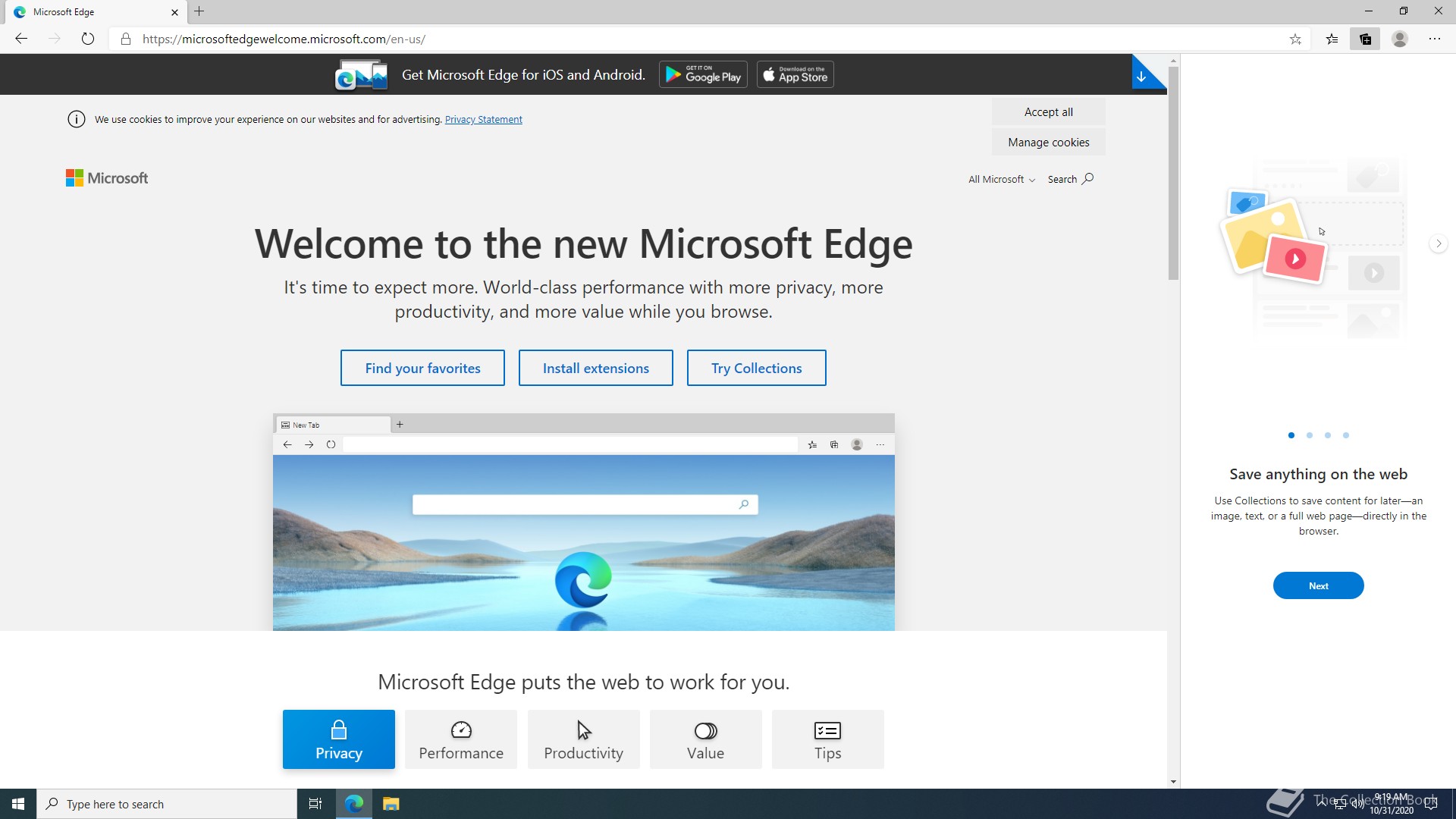
Task: Open Settings and more ellipsis menu
Action: click(x=1435, y=39)
